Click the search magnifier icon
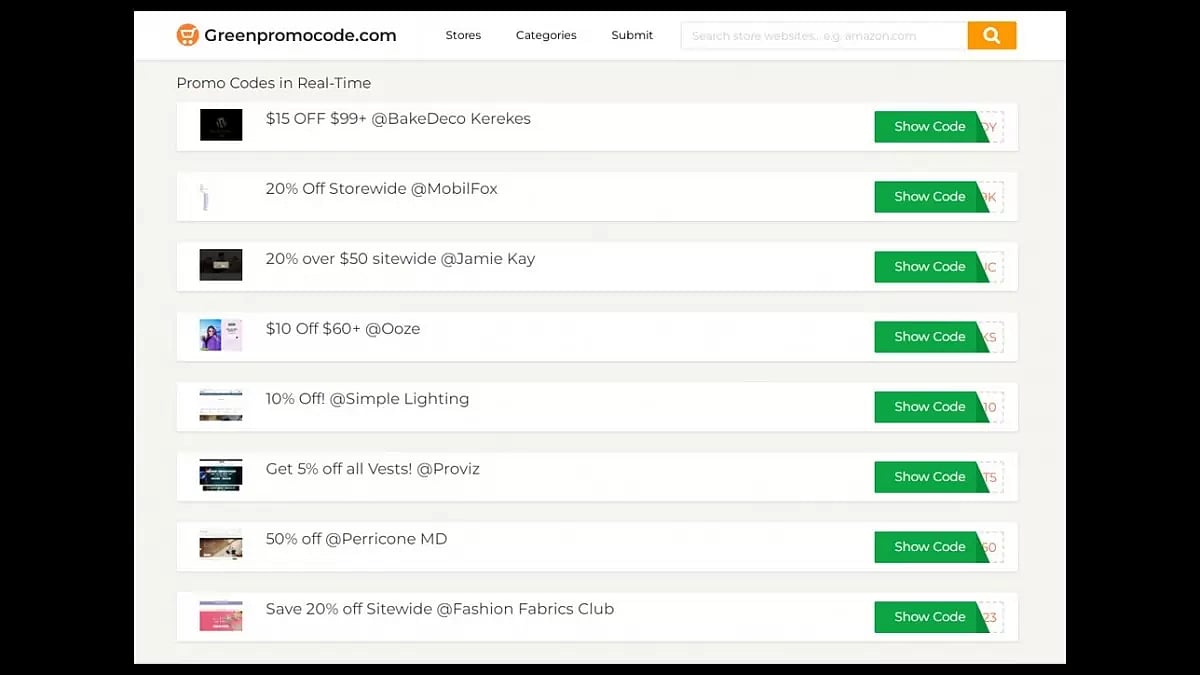Image resolution: width=1200 pixels, height=675 pixels. [x=991, y=35]
